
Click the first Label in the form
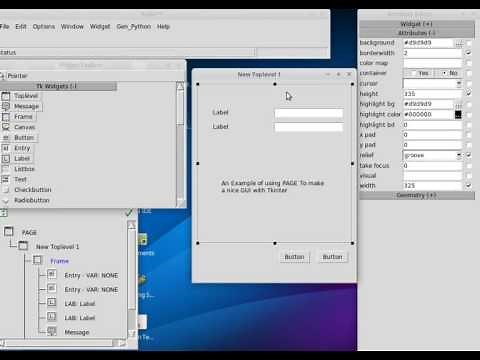coord(220,113)
